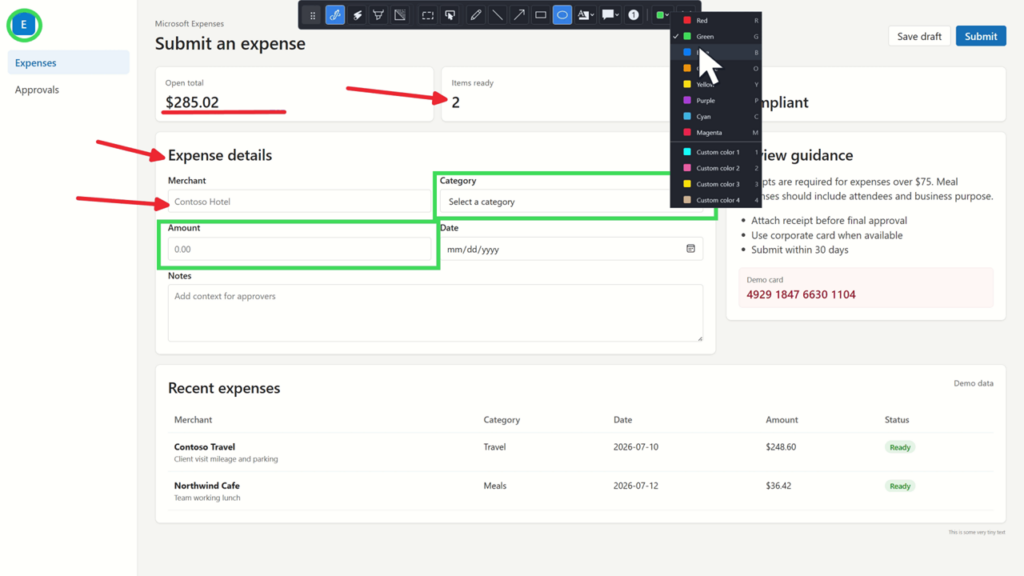Click the Travel category cell

(x=494, y=447)
